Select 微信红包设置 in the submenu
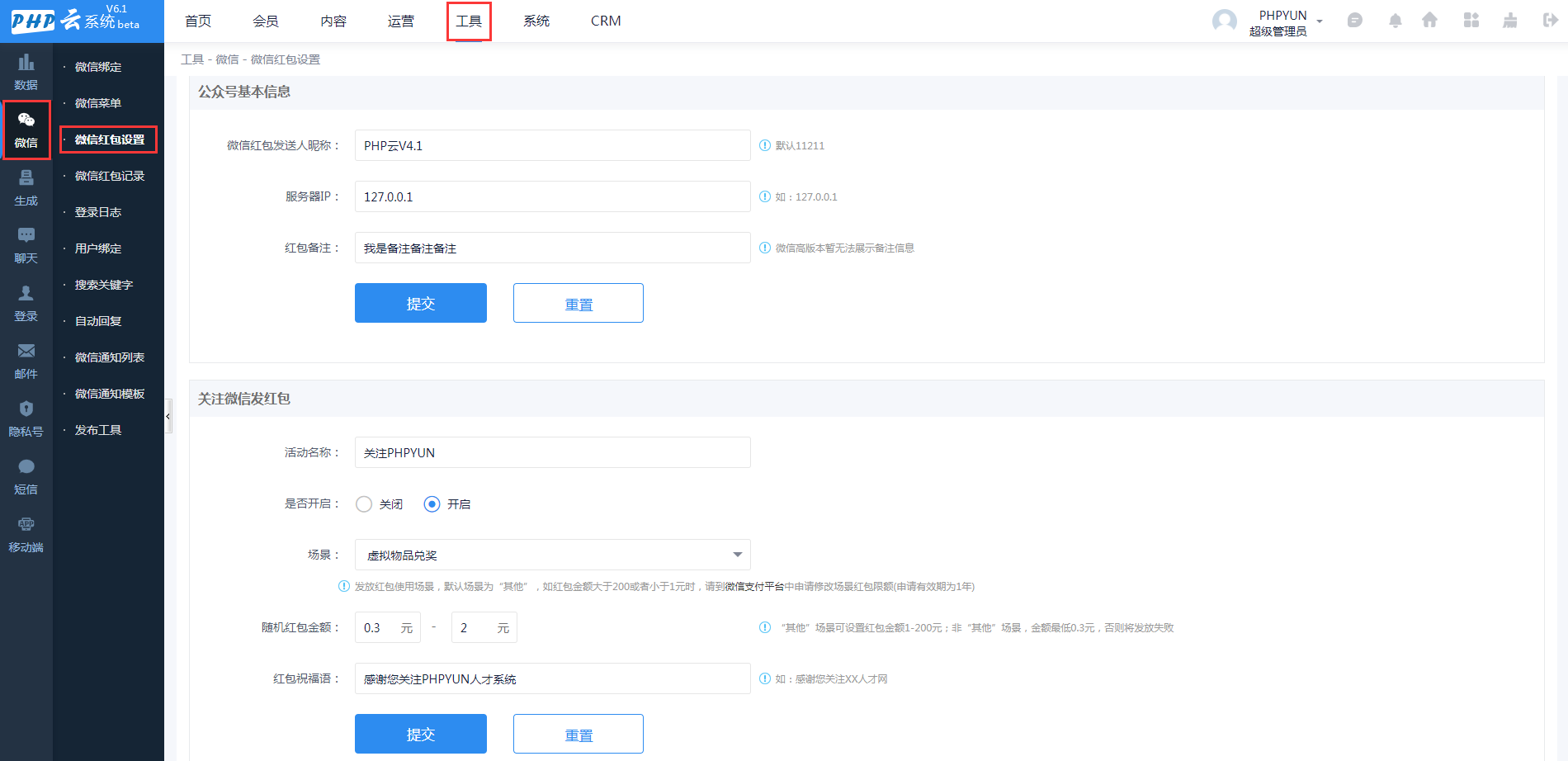The image size is (1568, 761). (x=109, y=139)
